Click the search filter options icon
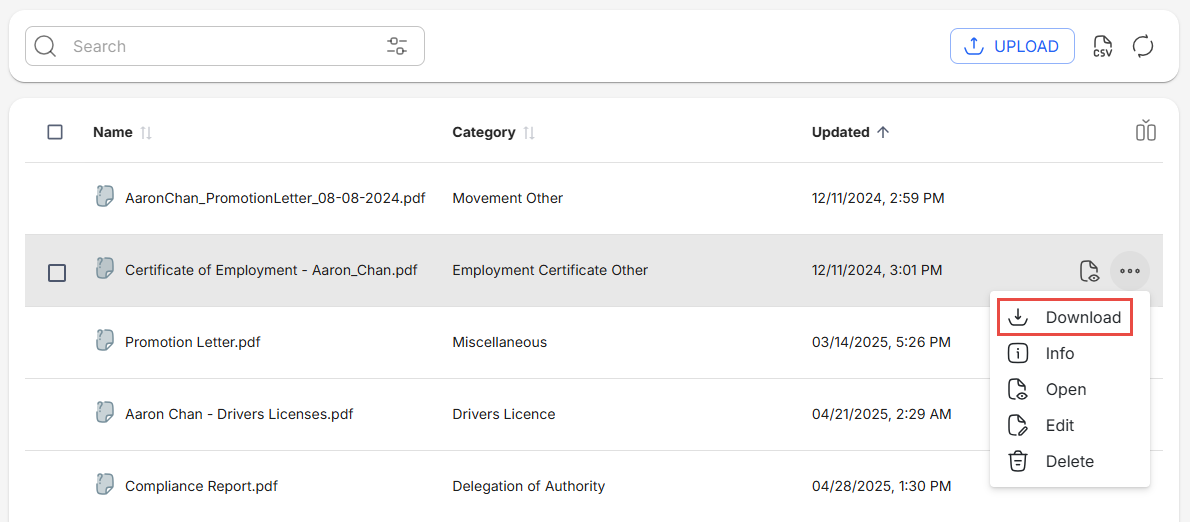 397,46
